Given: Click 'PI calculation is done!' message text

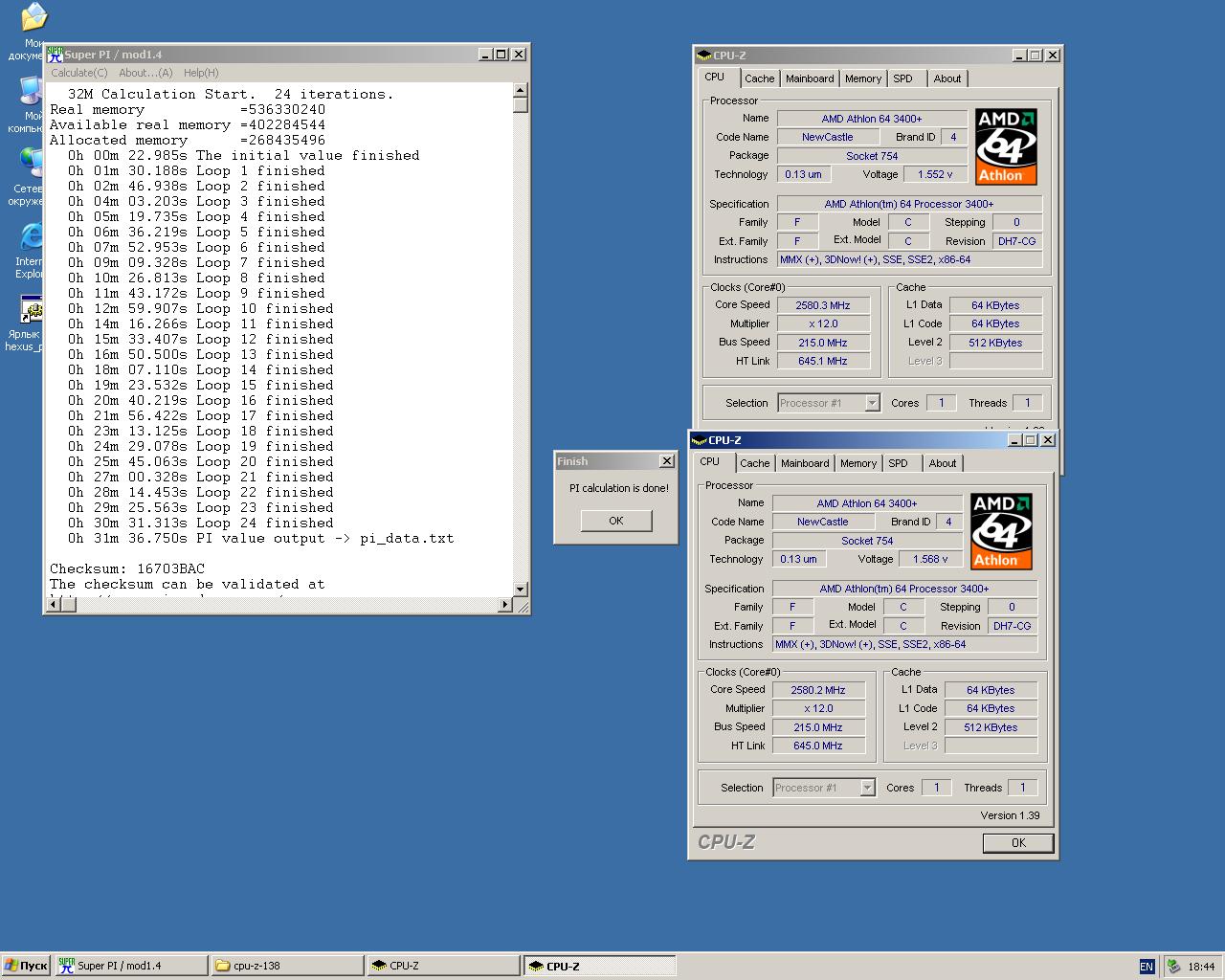Looking at the screenshot, I should coord(619,488).
